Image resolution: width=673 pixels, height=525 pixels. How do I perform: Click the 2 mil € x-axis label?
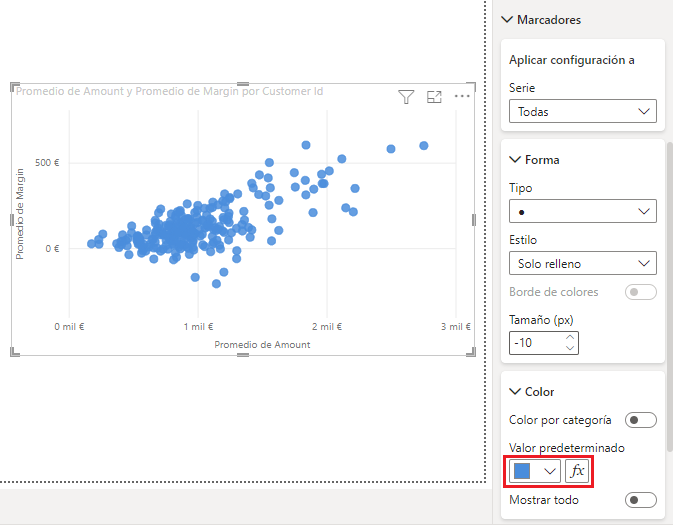(x=327, y=327)
